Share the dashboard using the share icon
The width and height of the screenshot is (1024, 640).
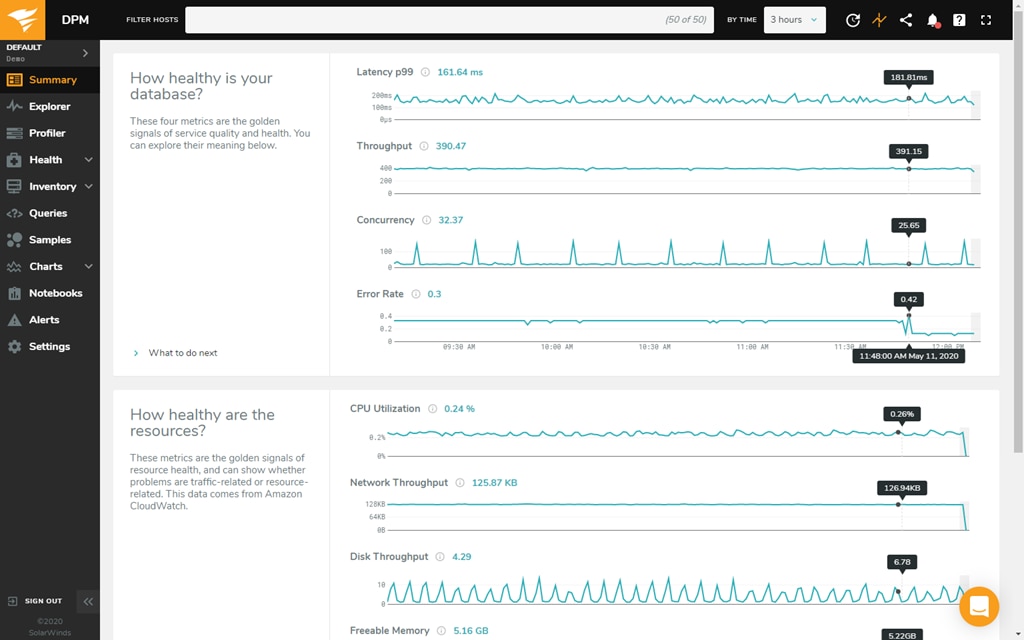[905, 19]
